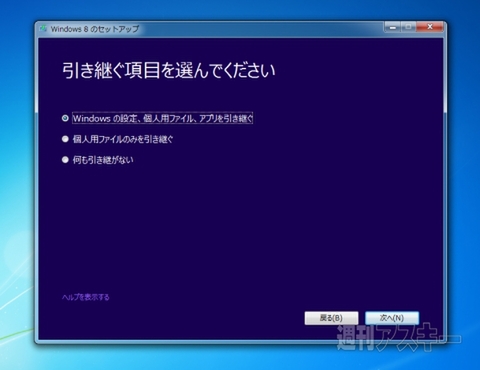This screenshot has height=370, width=480.
Task: Minimize the Windows 8 setup window
Action: [x=393, y=27]
